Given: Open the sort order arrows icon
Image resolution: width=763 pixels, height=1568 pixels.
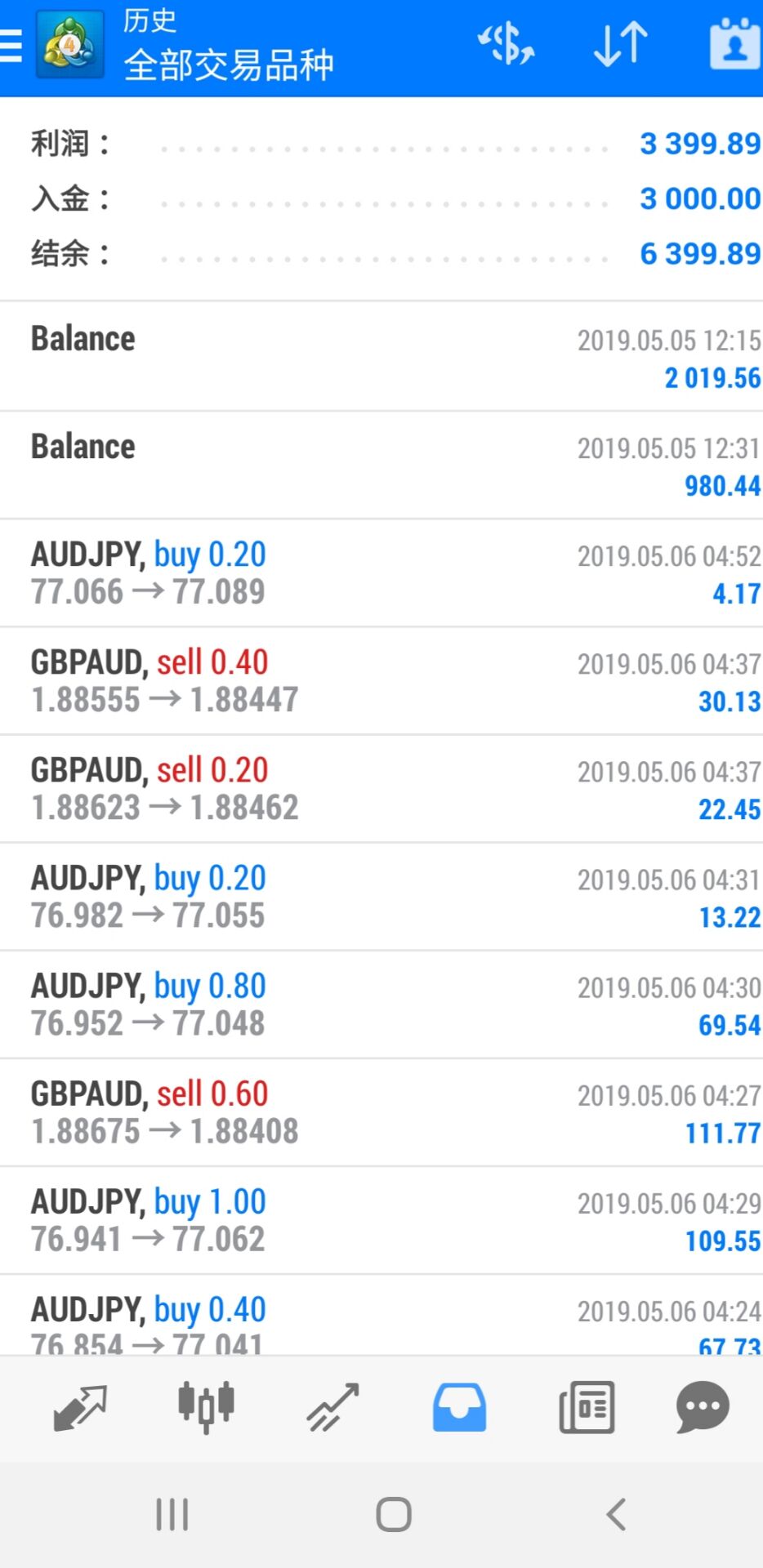Looking at the screenshot, I should click(x=621, y=43).
